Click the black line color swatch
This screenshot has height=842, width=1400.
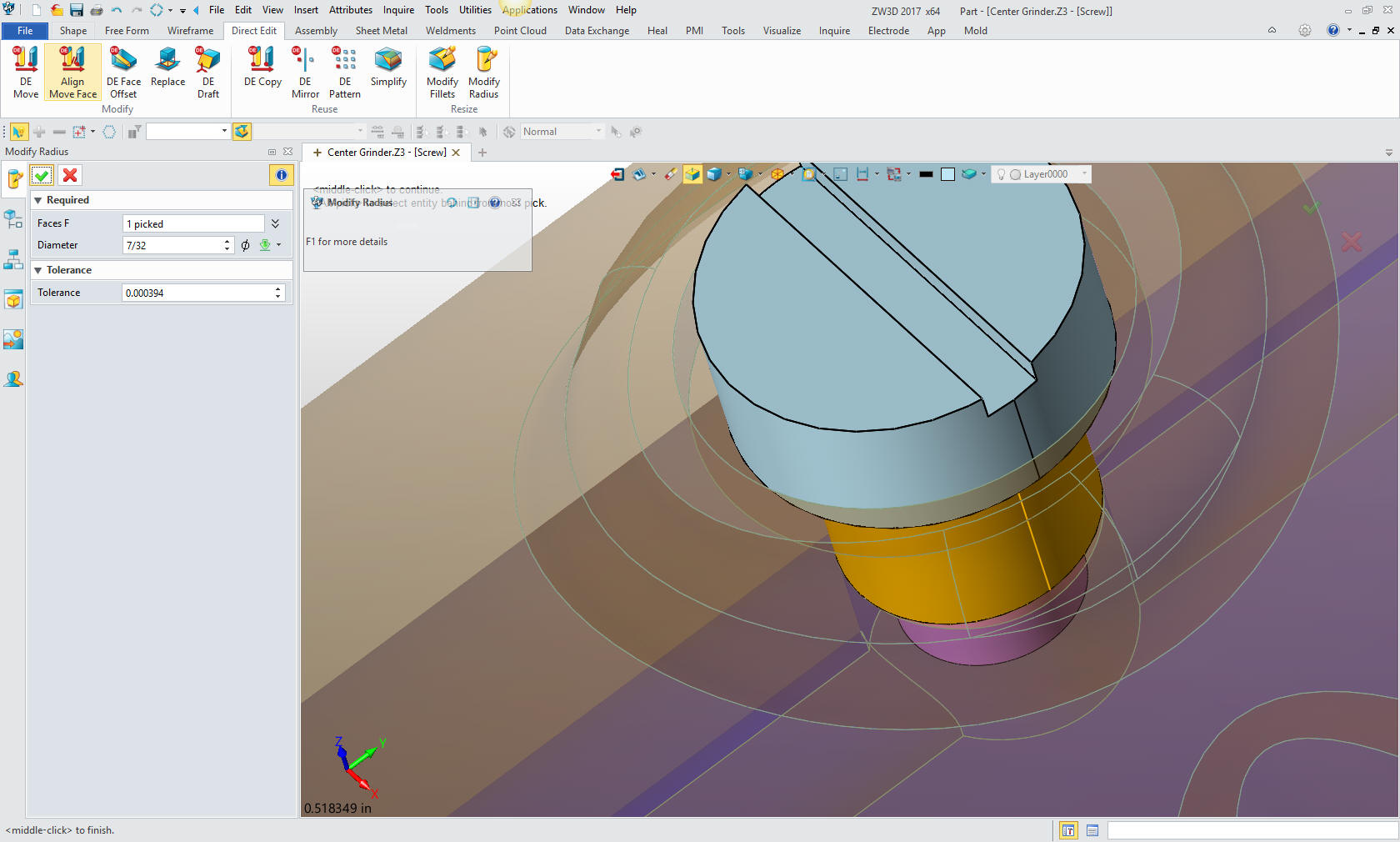click(x=926, y=174)
